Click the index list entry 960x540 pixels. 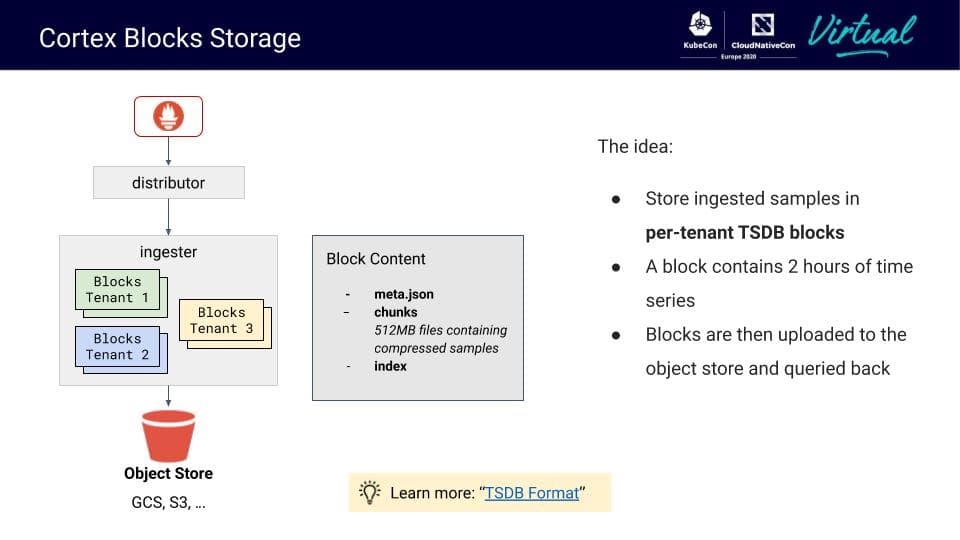390,366
